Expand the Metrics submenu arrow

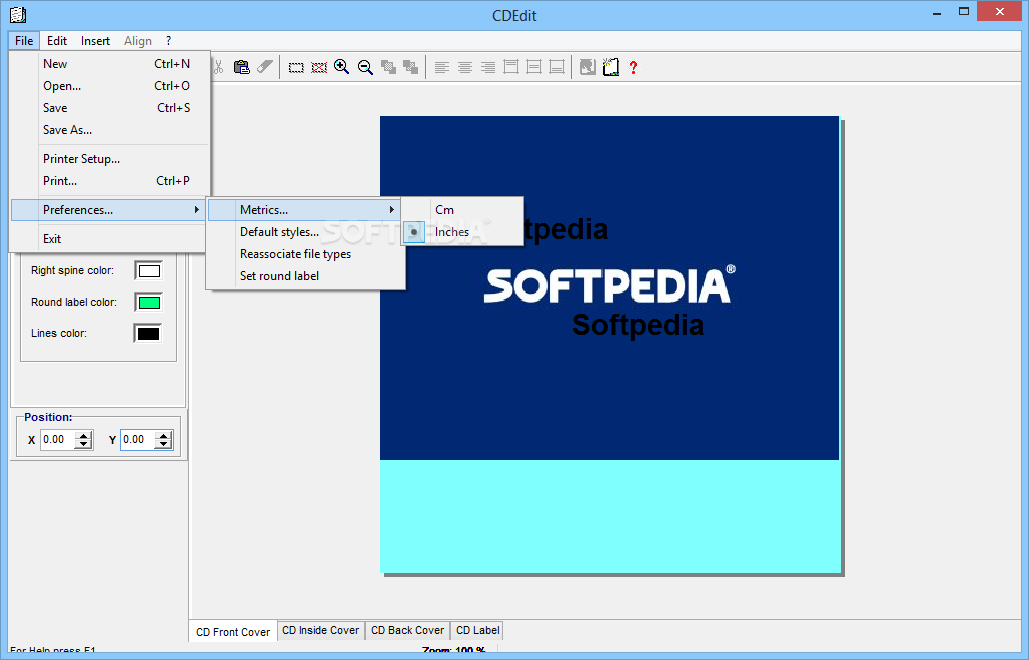[392, 210]
